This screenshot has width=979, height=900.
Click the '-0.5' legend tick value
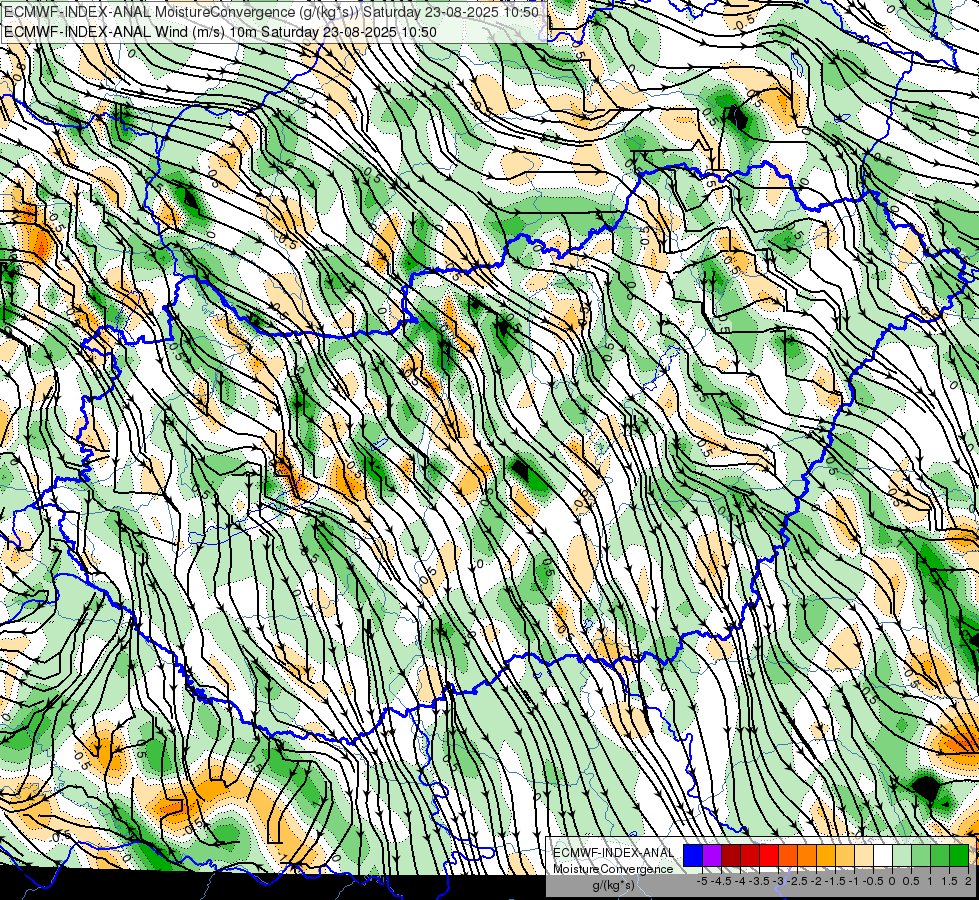pos(873,881)
